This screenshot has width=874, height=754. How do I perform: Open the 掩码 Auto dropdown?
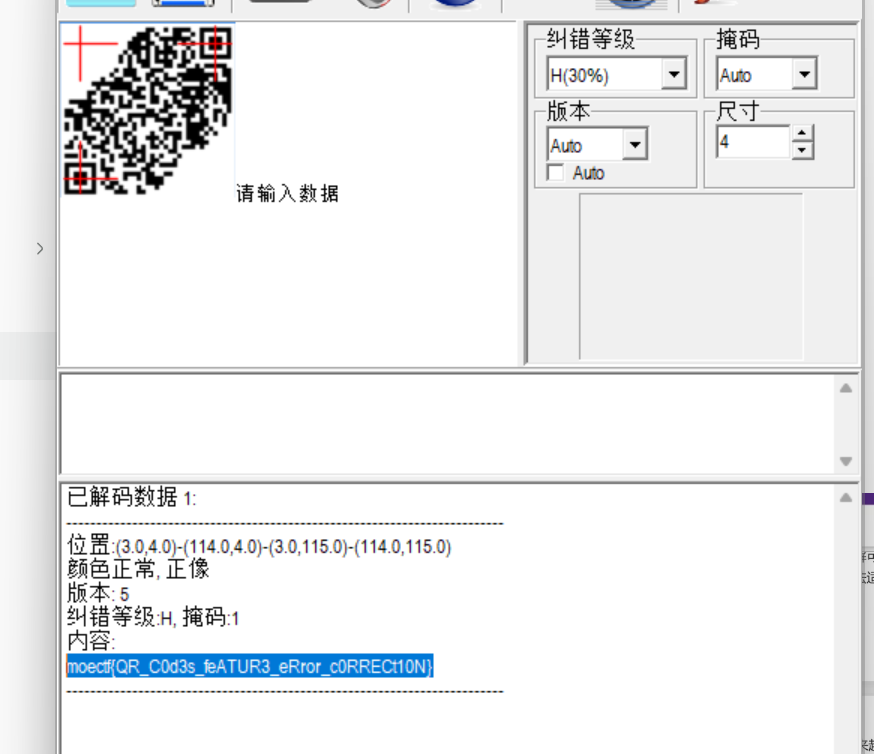click(x=804, y=74)
